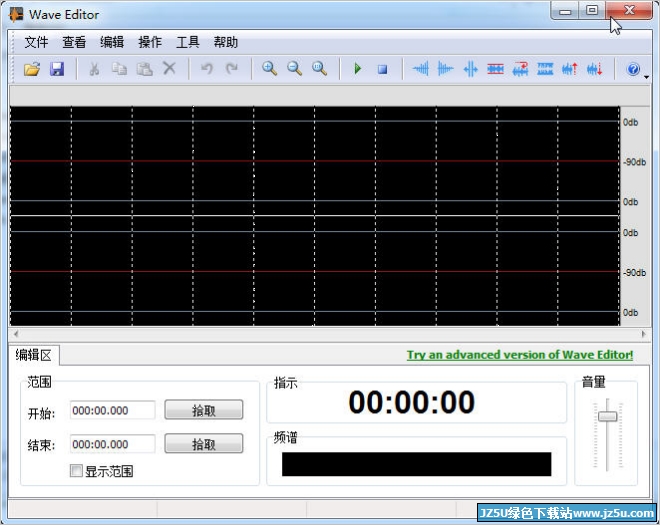Click the Paste clipboard icon
Screen dimensions: 660x525
144,69
